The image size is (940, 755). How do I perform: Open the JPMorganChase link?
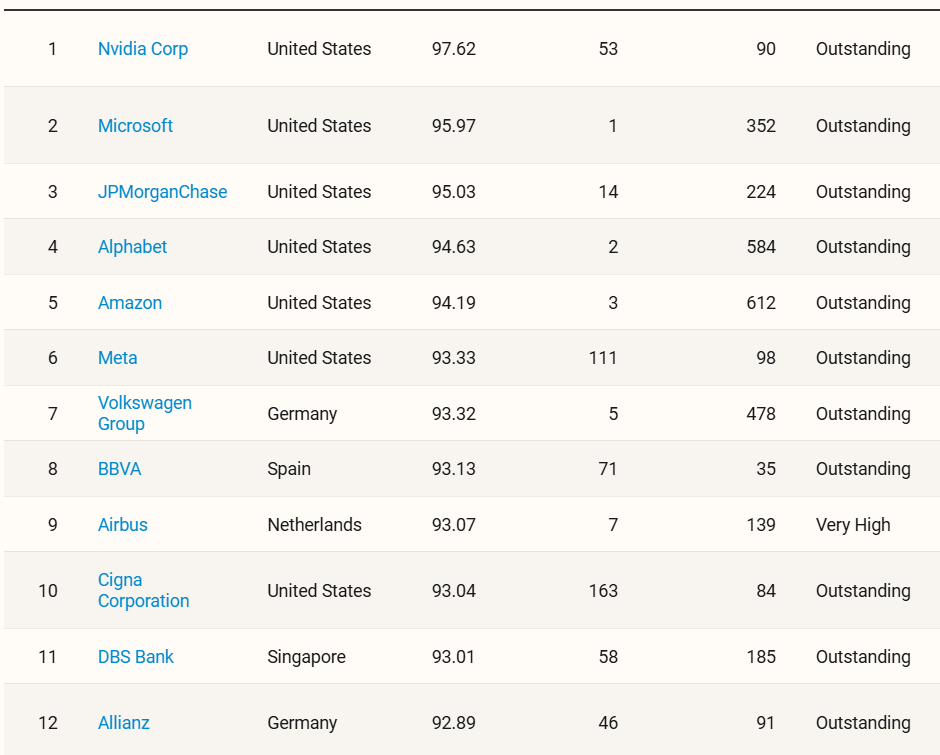(x=162, y=192)
